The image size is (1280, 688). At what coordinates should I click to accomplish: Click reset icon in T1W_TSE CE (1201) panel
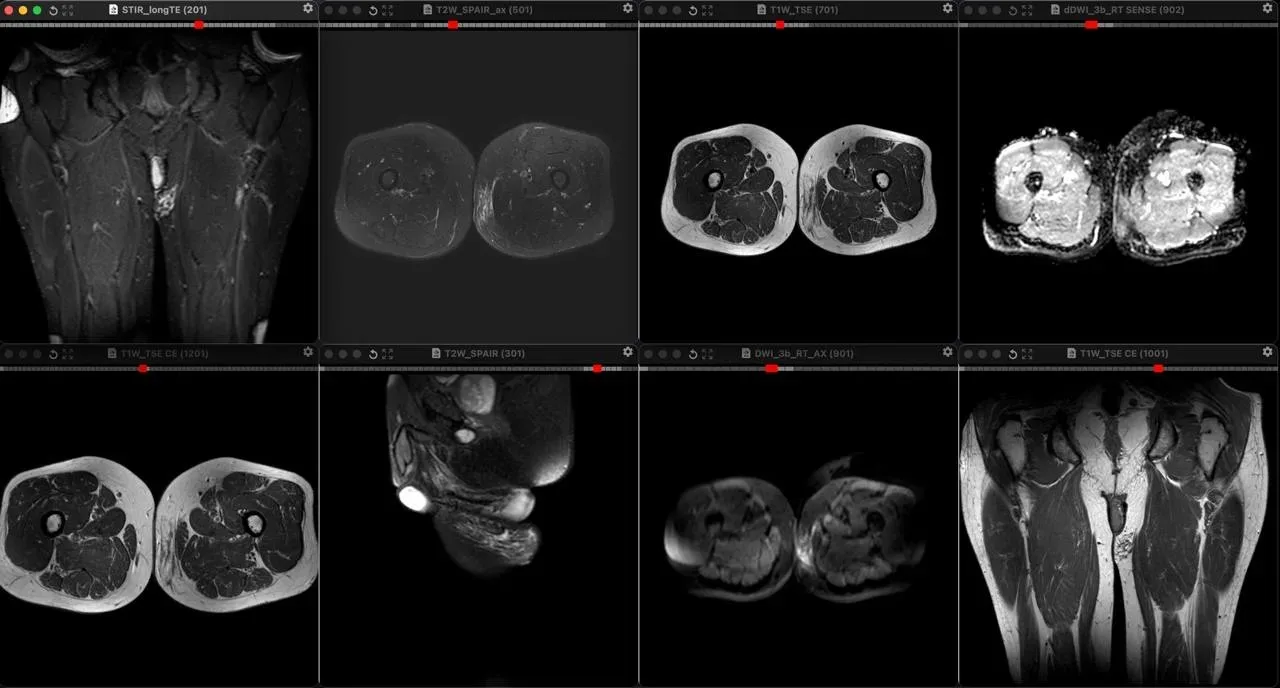pos(53,354)
